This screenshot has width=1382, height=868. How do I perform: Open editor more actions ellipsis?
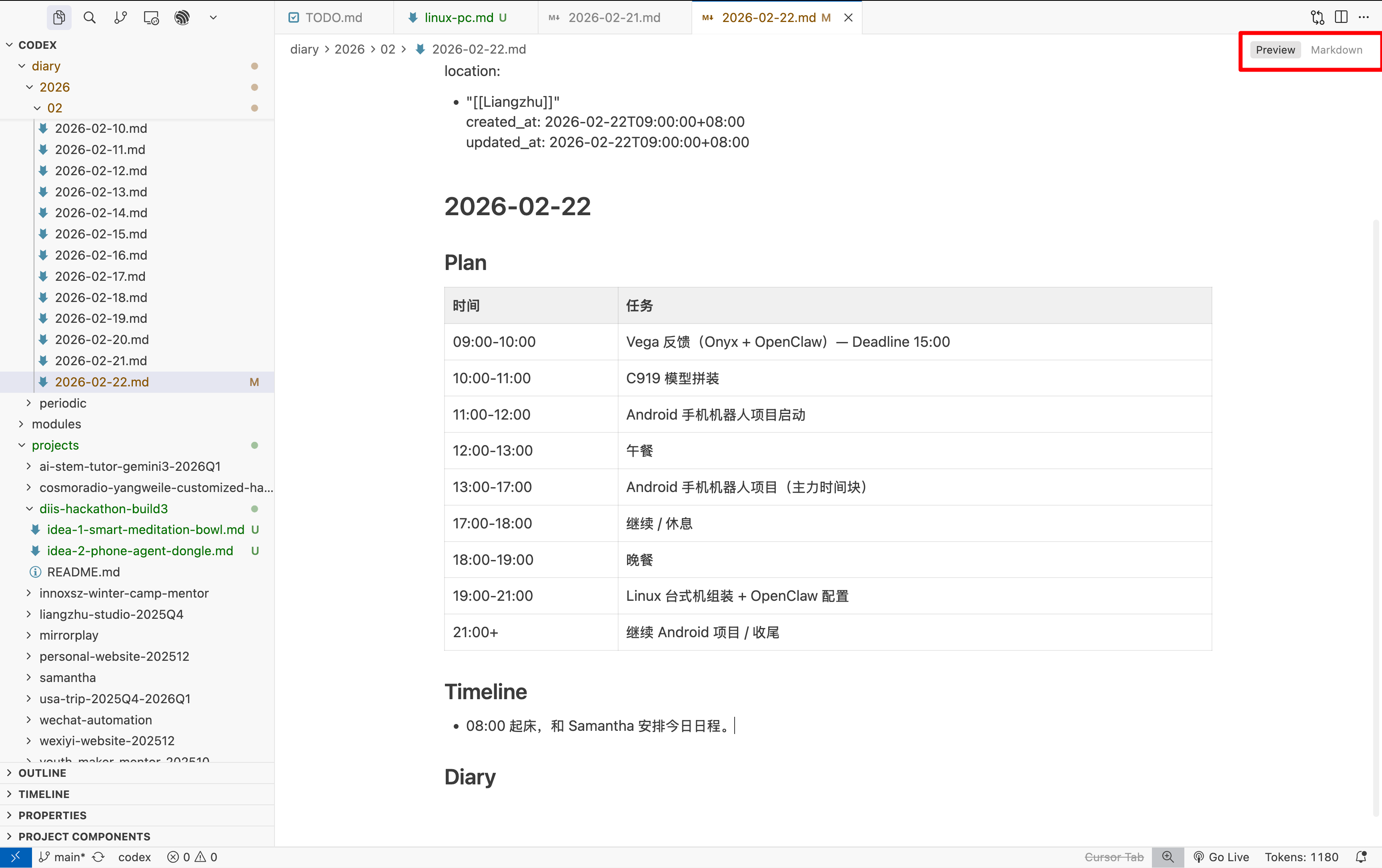[1364, 18]
